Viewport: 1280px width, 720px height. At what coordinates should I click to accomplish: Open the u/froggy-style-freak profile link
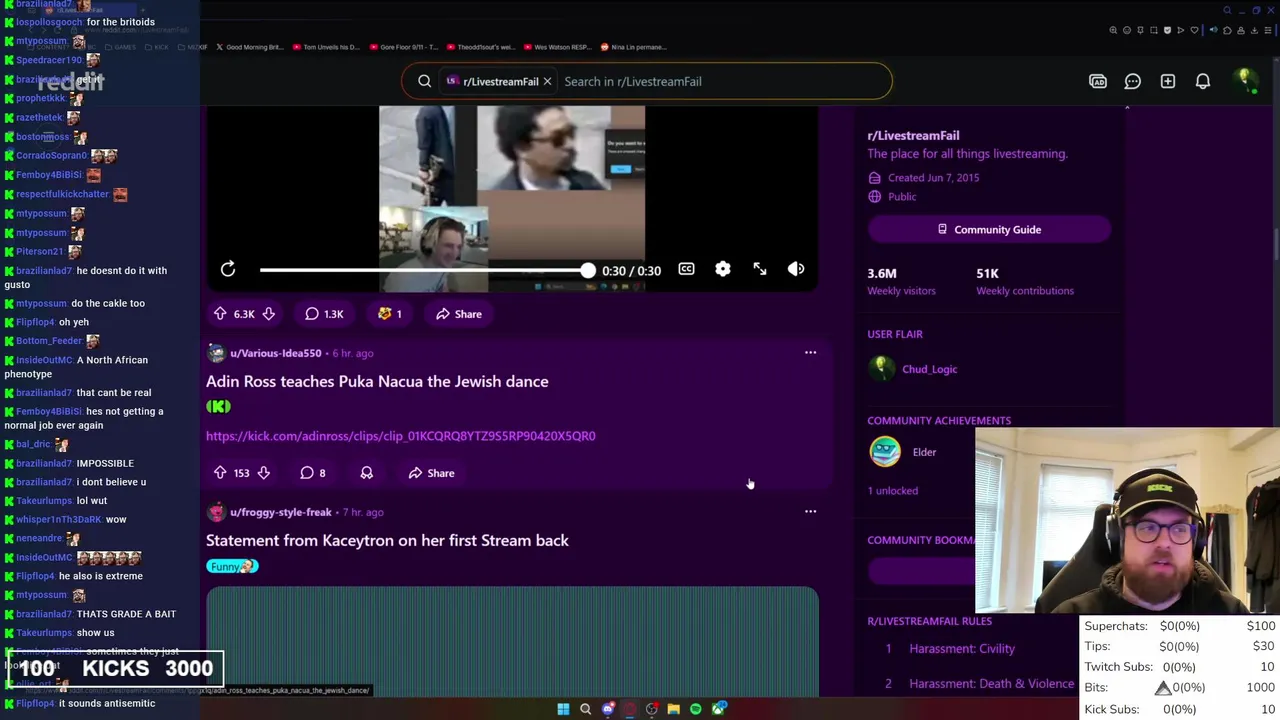280,512
